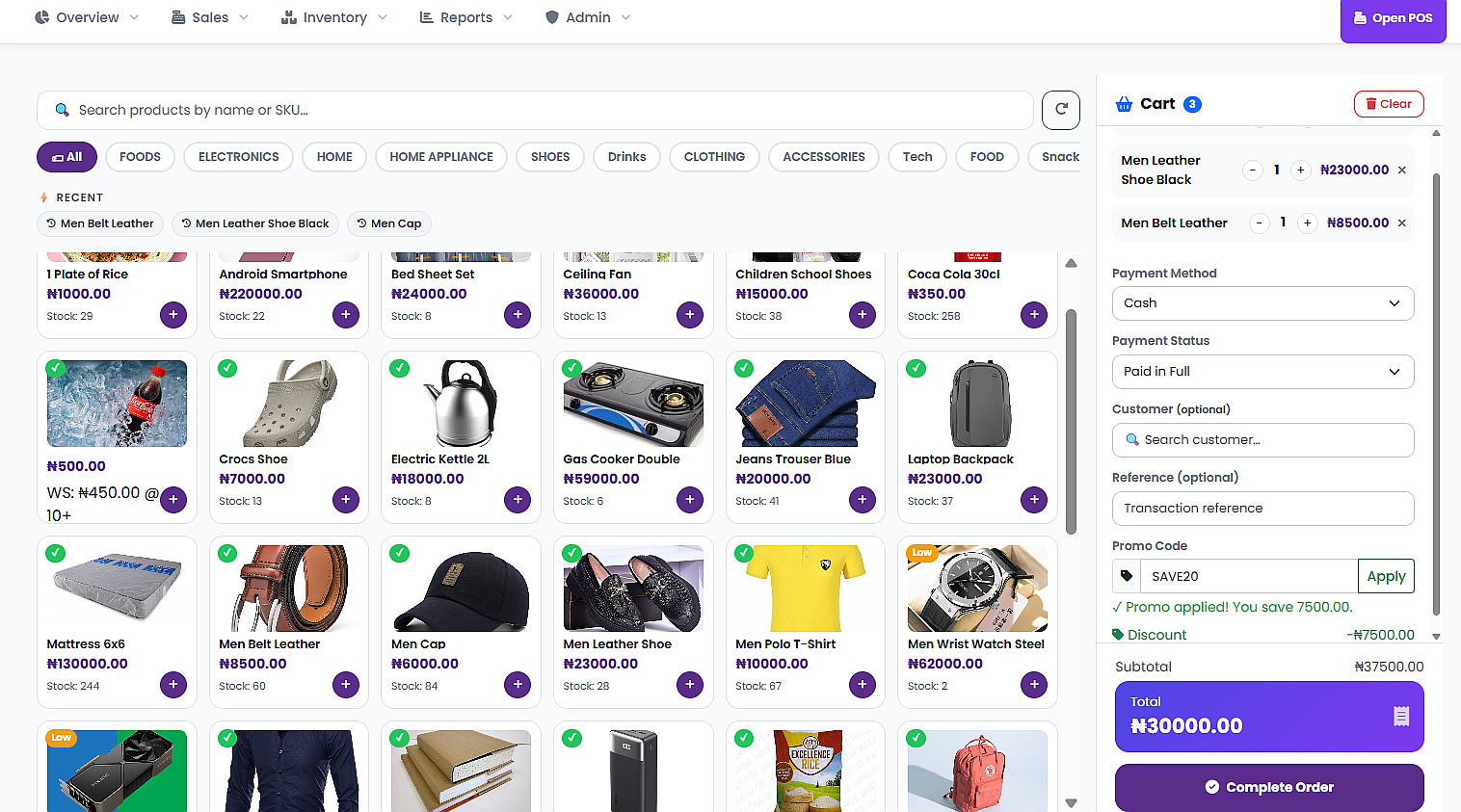Add Children School Shoes to cart

(x=863, y=315)
